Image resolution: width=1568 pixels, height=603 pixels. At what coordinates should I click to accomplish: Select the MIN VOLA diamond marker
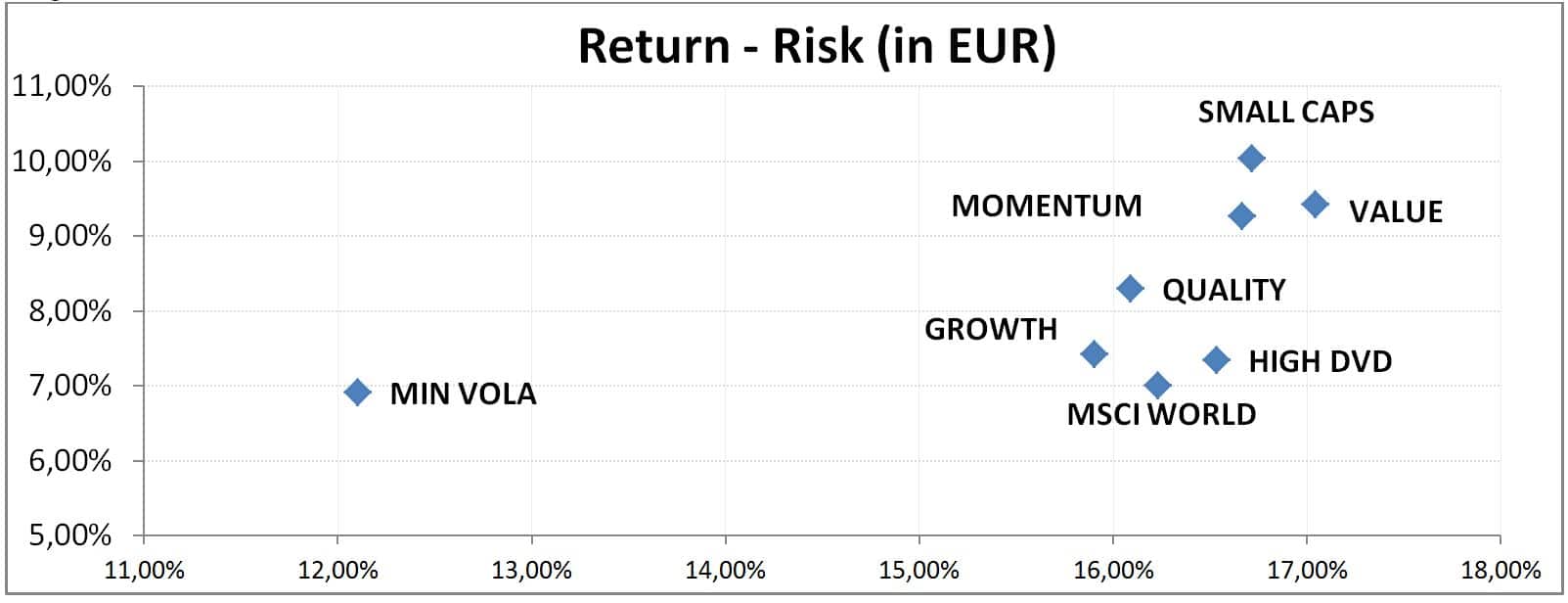pos(358,393)
